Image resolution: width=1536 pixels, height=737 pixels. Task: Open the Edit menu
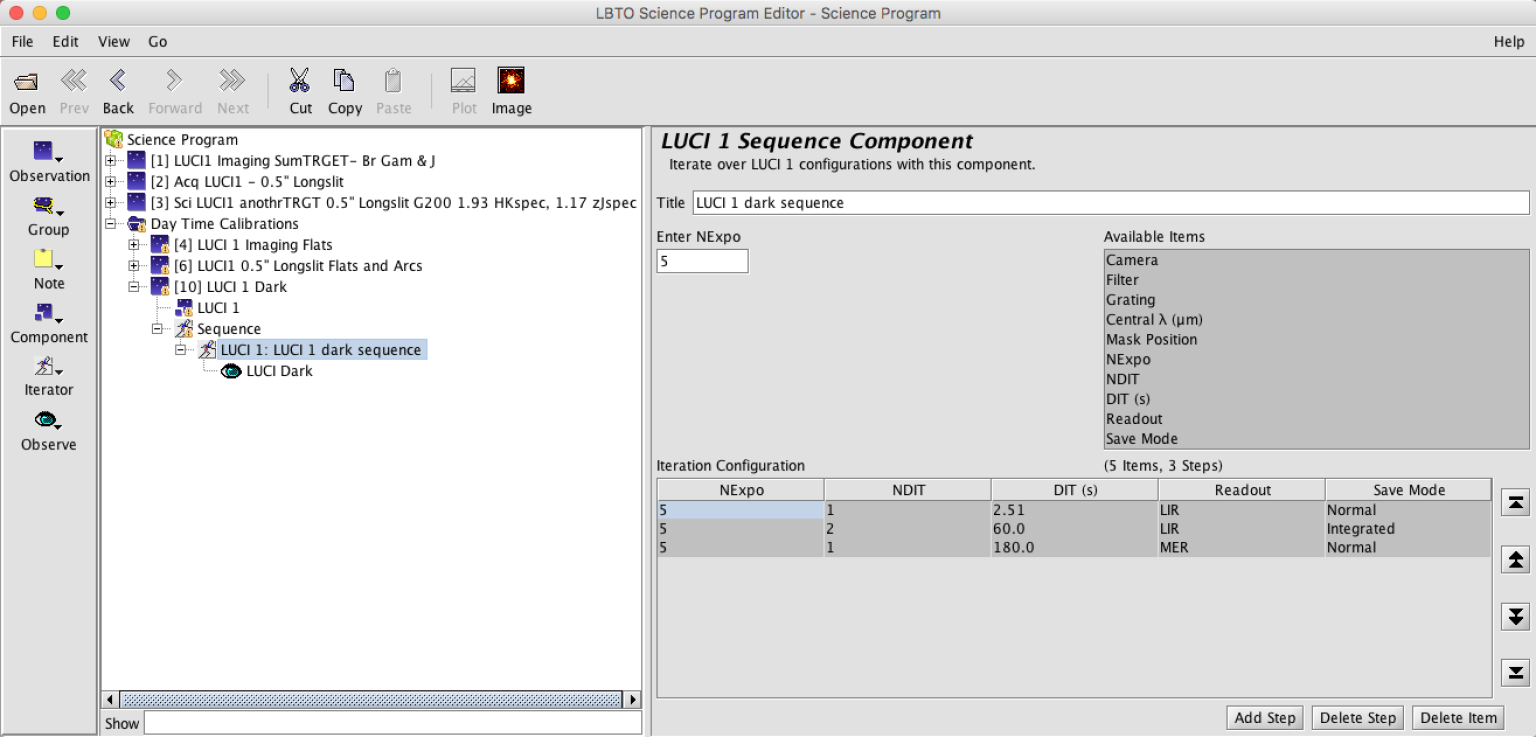tap(66, 42)
